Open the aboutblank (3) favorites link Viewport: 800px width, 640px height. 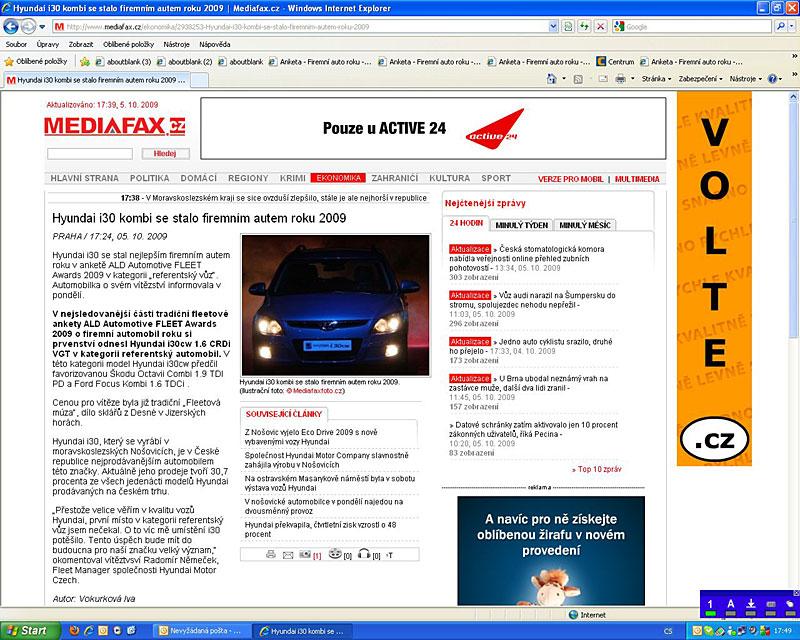click(x=123, y=62)
